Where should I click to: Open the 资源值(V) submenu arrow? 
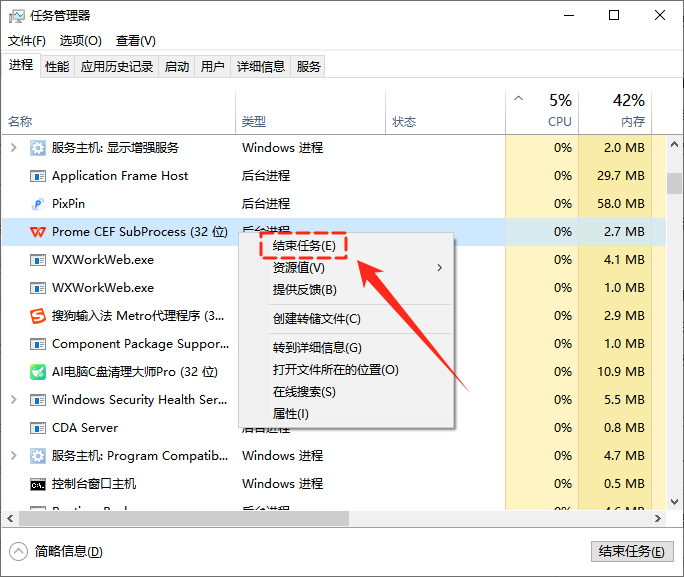click(439, 267)
